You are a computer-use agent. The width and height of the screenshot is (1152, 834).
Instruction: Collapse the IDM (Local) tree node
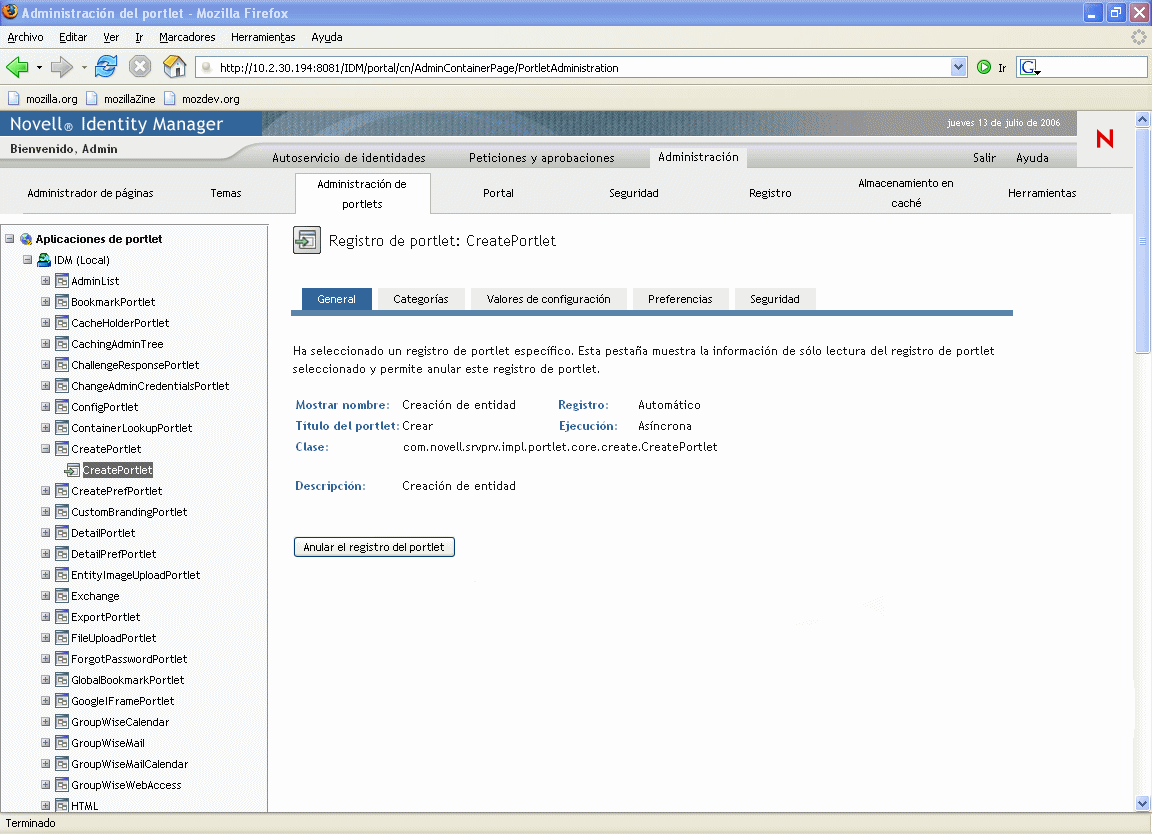click(27, 260)
